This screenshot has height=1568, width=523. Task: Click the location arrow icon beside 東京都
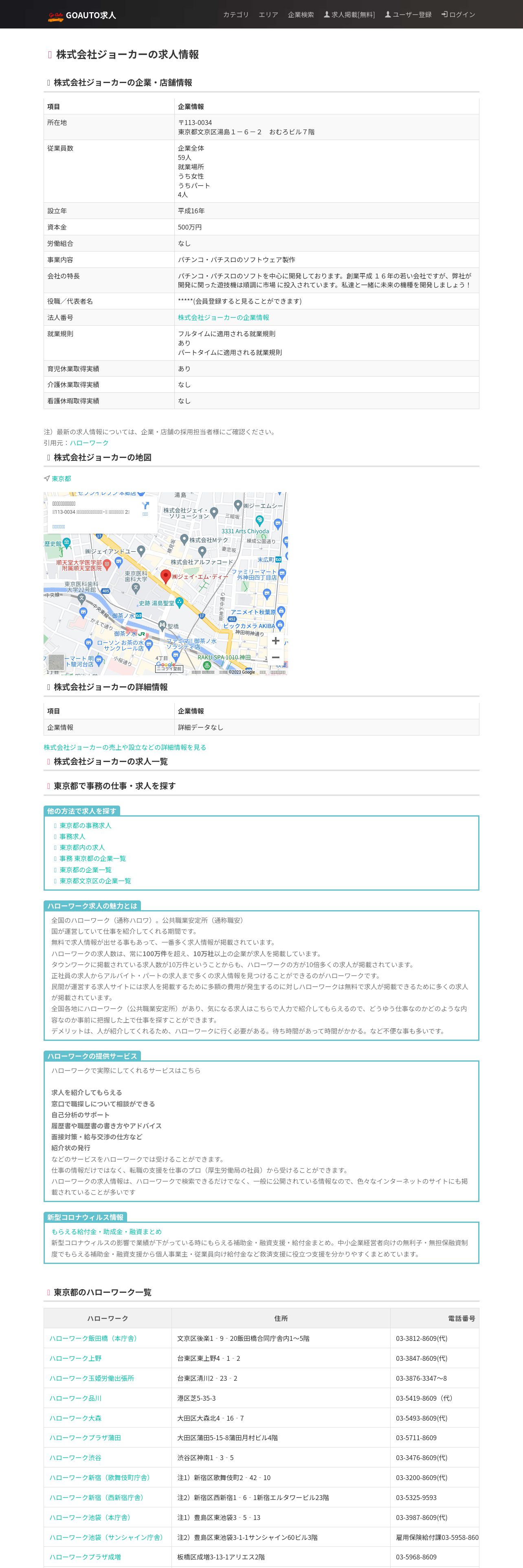click(47, 478)
